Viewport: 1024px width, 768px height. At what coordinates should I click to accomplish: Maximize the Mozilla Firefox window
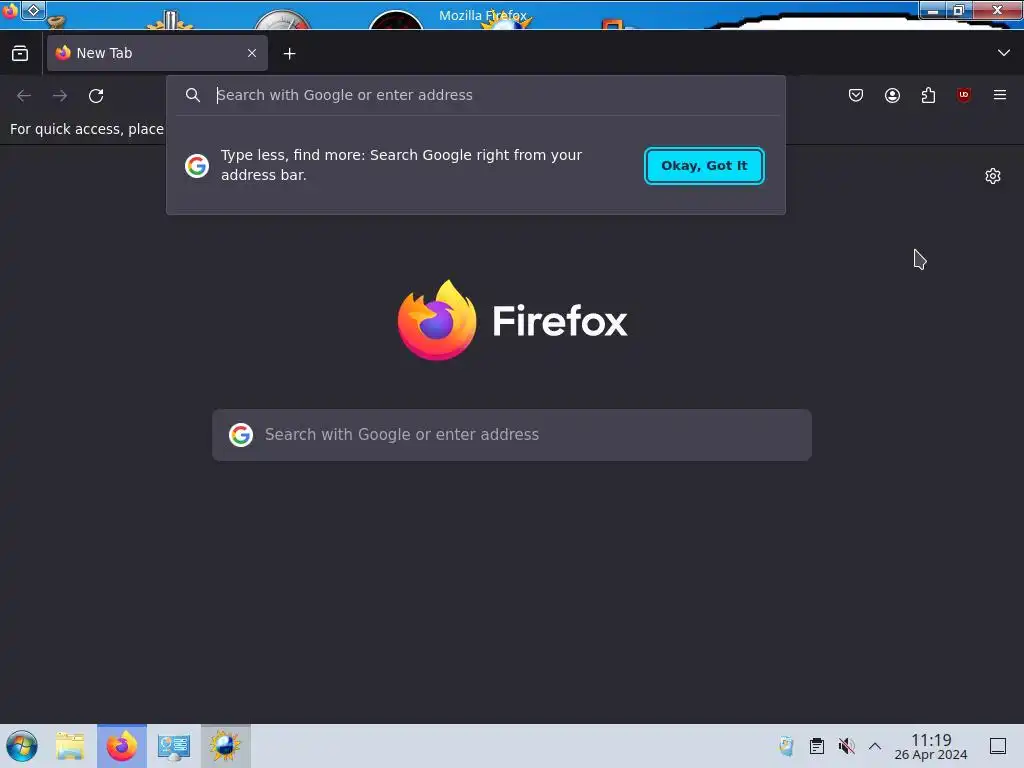point(959,10)
